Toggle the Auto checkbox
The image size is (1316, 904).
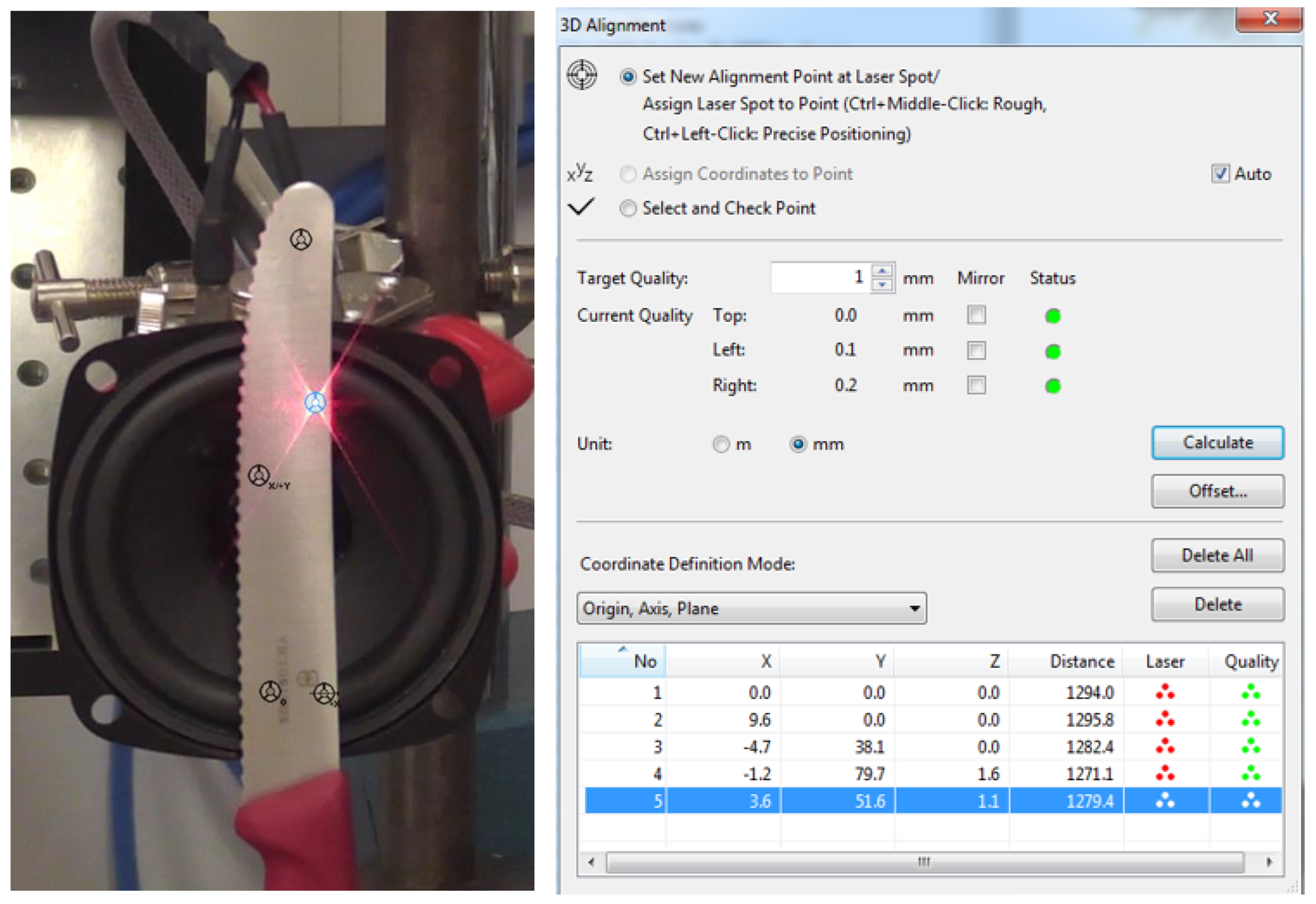1220,173
